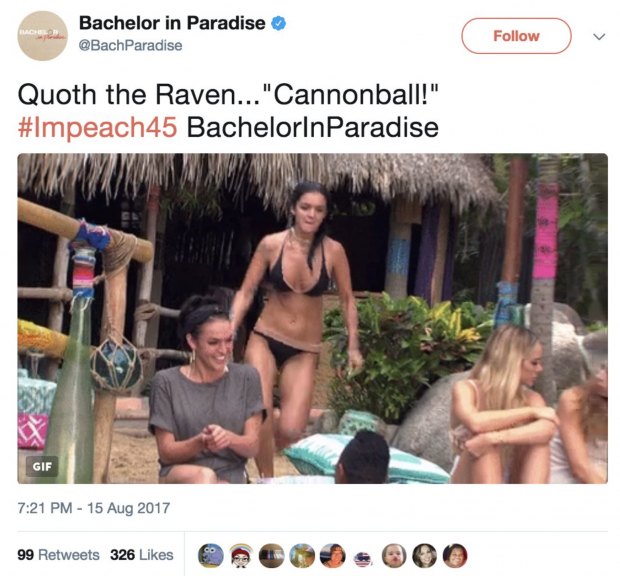Open the fifth liker avatar in the row
620x576 pixels.
[333, 555]
